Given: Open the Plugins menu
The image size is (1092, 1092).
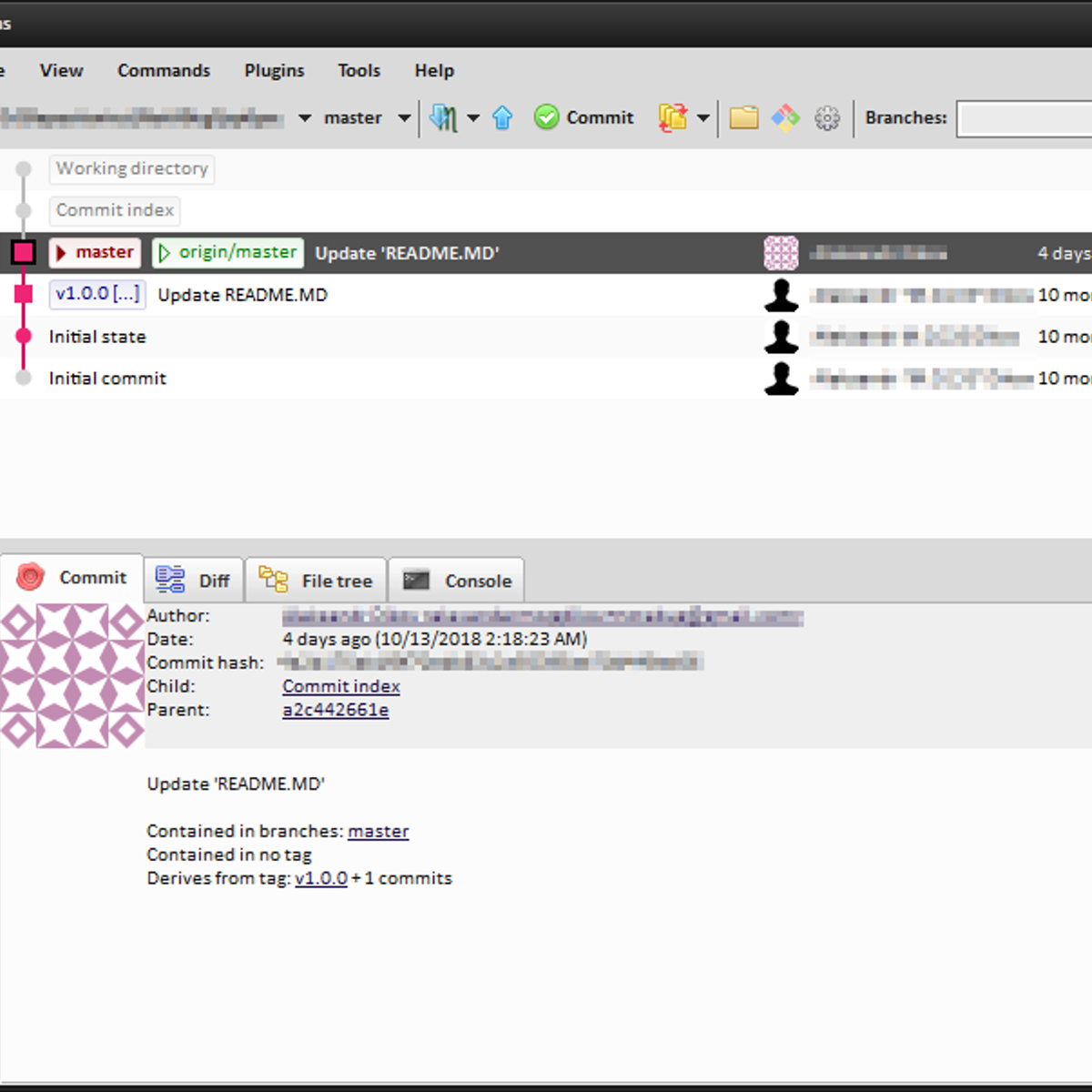Looking at the screenshot, I should point(274,71).
